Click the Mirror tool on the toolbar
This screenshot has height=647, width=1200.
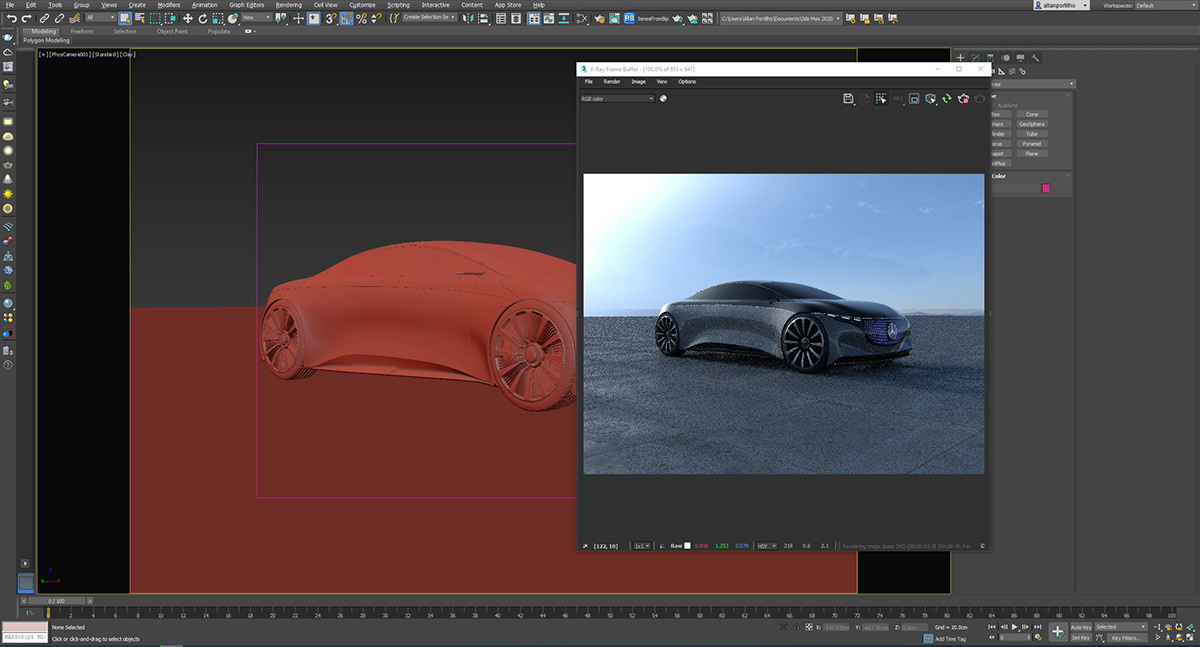tap(467, 17)
